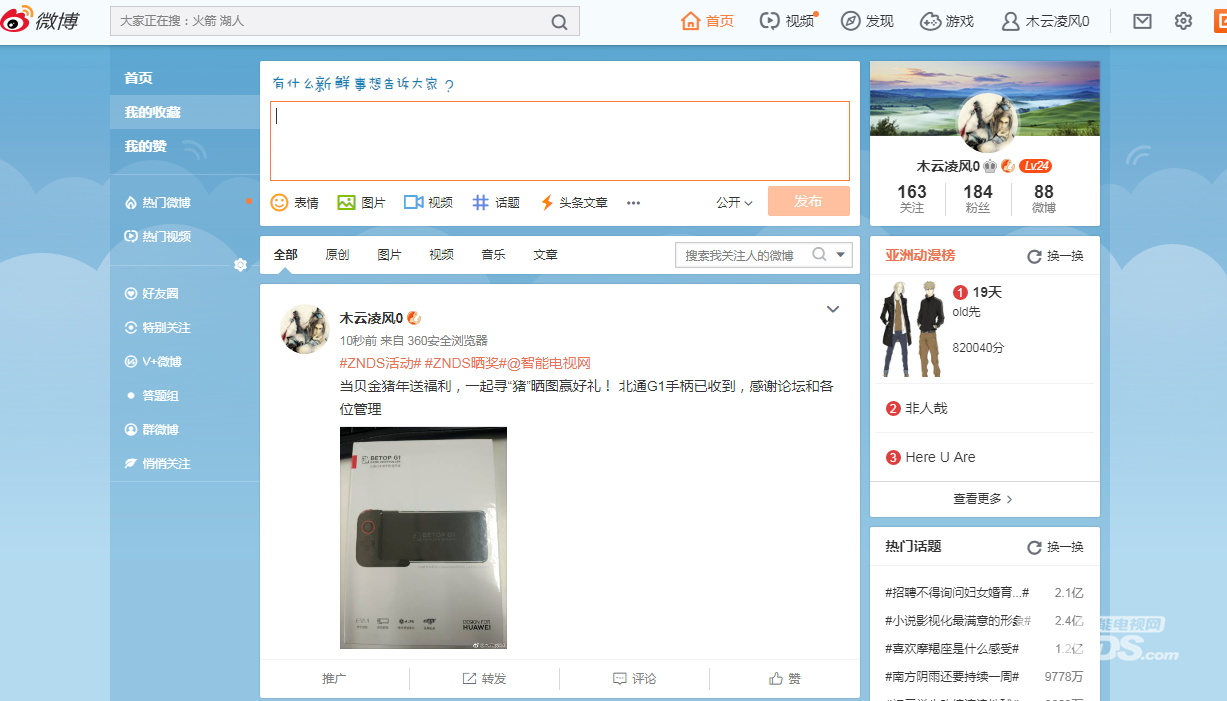1227x701 pixels.
Task: Open the 木云凌风0 profile in top bar
Action: (1046, 21)
